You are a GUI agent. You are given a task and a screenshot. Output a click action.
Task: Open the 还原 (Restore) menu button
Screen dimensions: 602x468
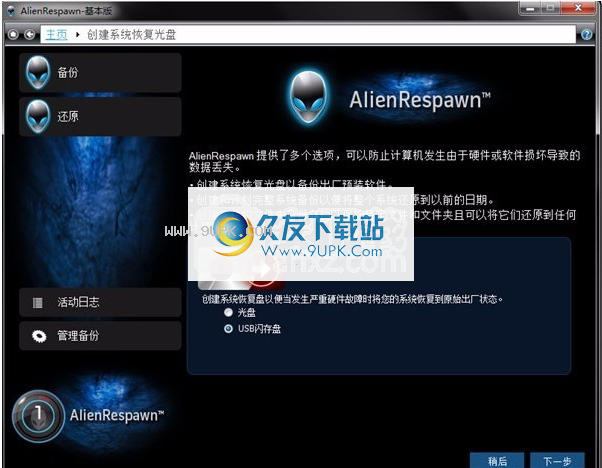coord(100,116)
